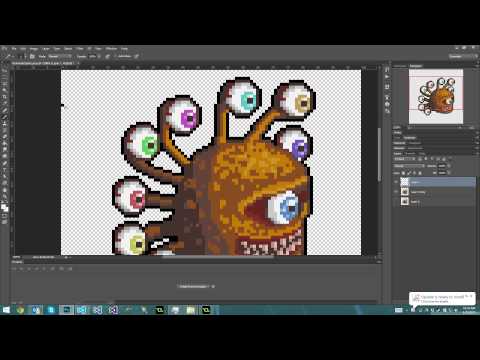Select the Crop tool
Screen dimensions: 480x360
(5, 97)
